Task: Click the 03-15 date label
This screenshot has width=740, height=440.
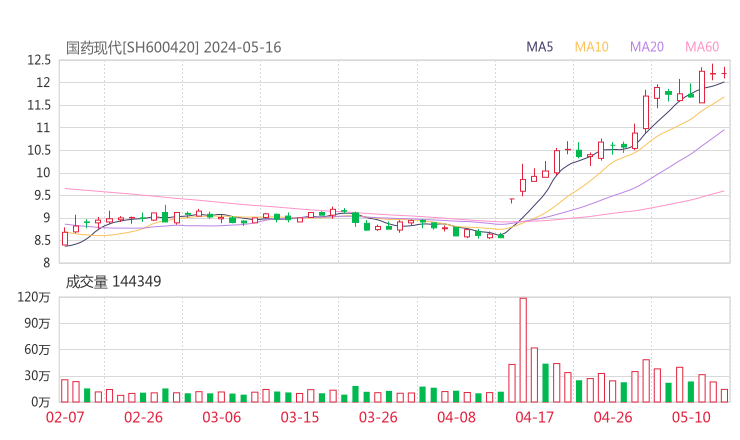Action: pyautogui.click(x=300, y=417)
